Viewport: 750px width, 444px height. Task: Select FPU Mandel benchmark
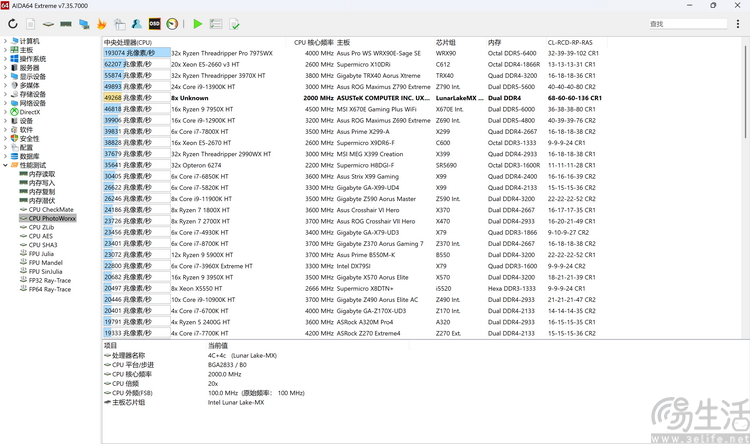45,262
